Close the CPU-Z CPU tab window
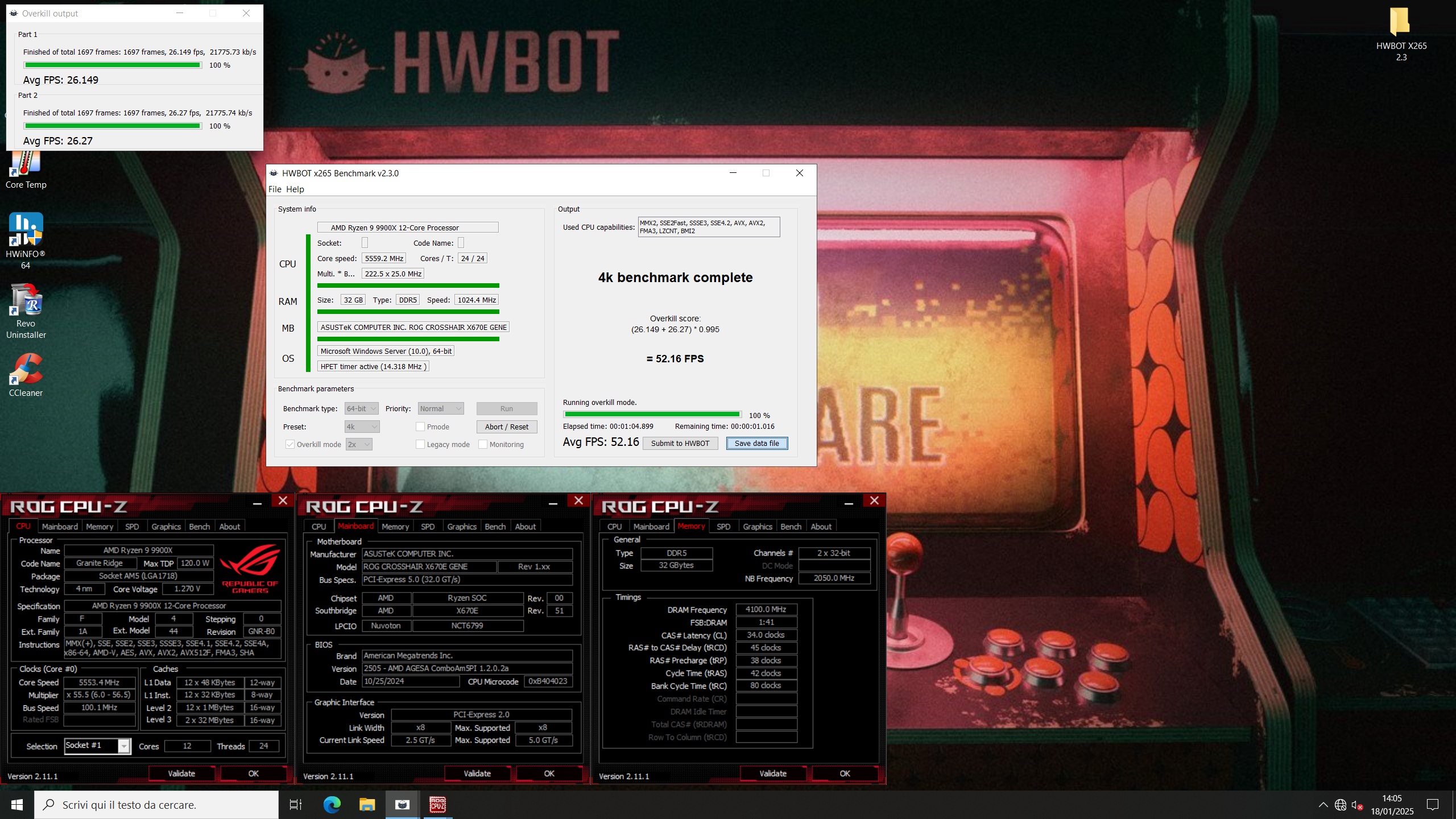 [x=283, y=500]
